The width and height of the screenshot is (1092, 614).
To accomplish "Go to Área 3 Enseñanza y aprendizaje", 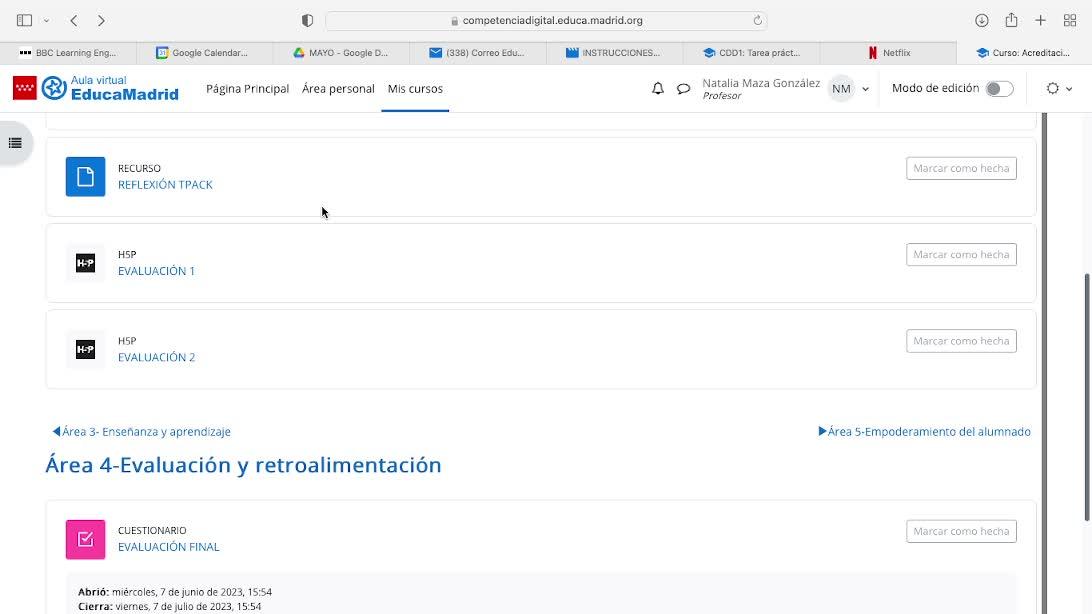I will click(x=141, y=432).
